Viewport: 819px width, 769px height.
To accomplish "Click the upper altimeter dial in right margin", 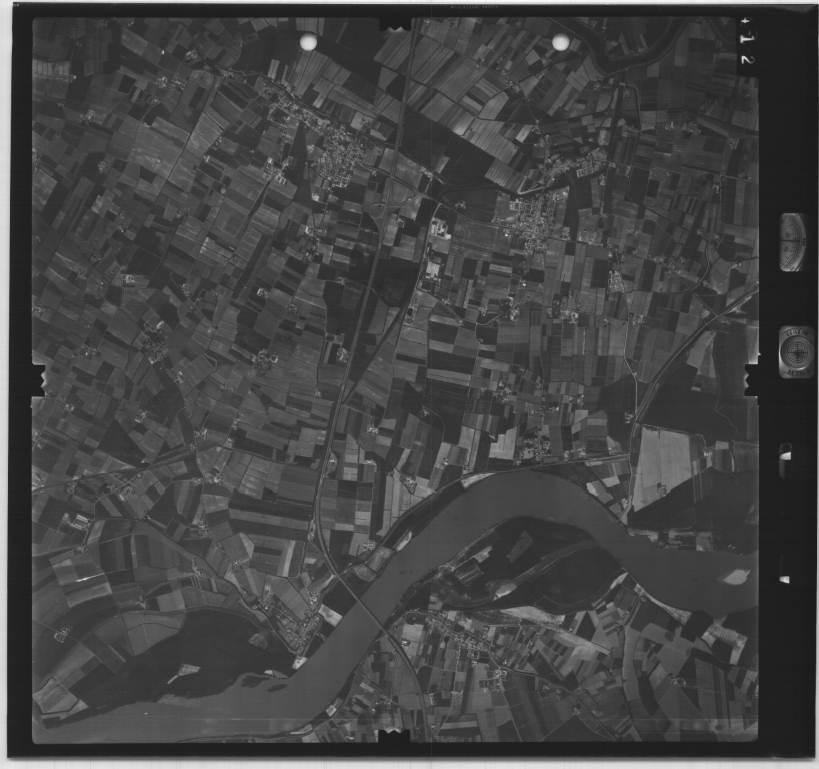I will [793, 242].
